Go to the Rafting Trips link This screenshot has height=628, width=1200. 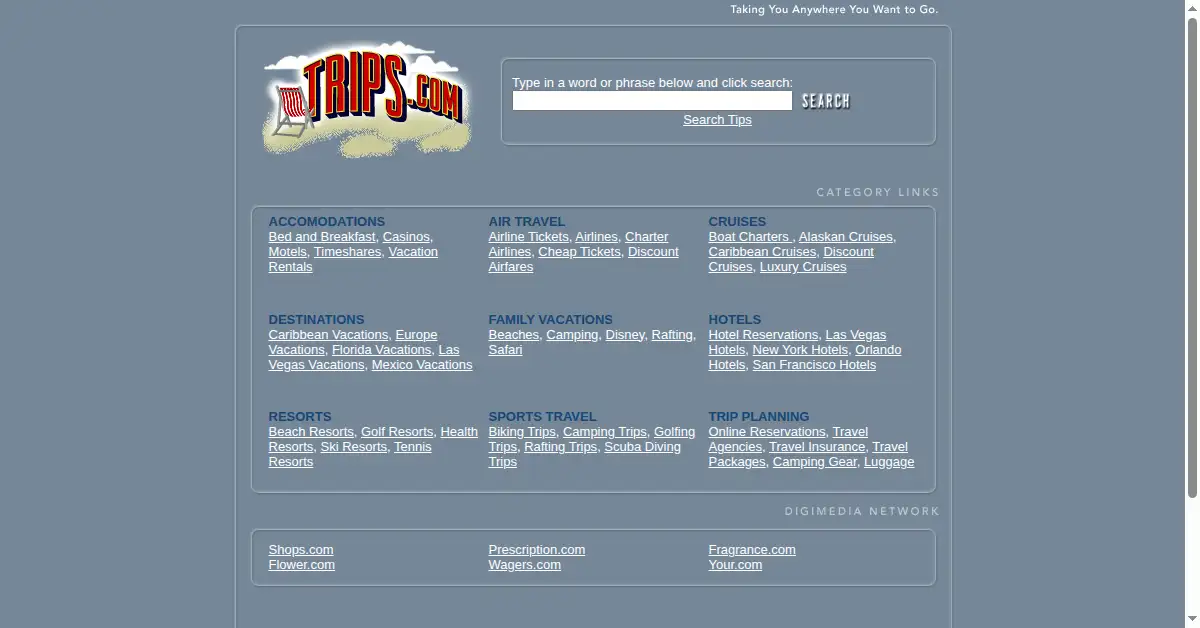coord(560,447)
